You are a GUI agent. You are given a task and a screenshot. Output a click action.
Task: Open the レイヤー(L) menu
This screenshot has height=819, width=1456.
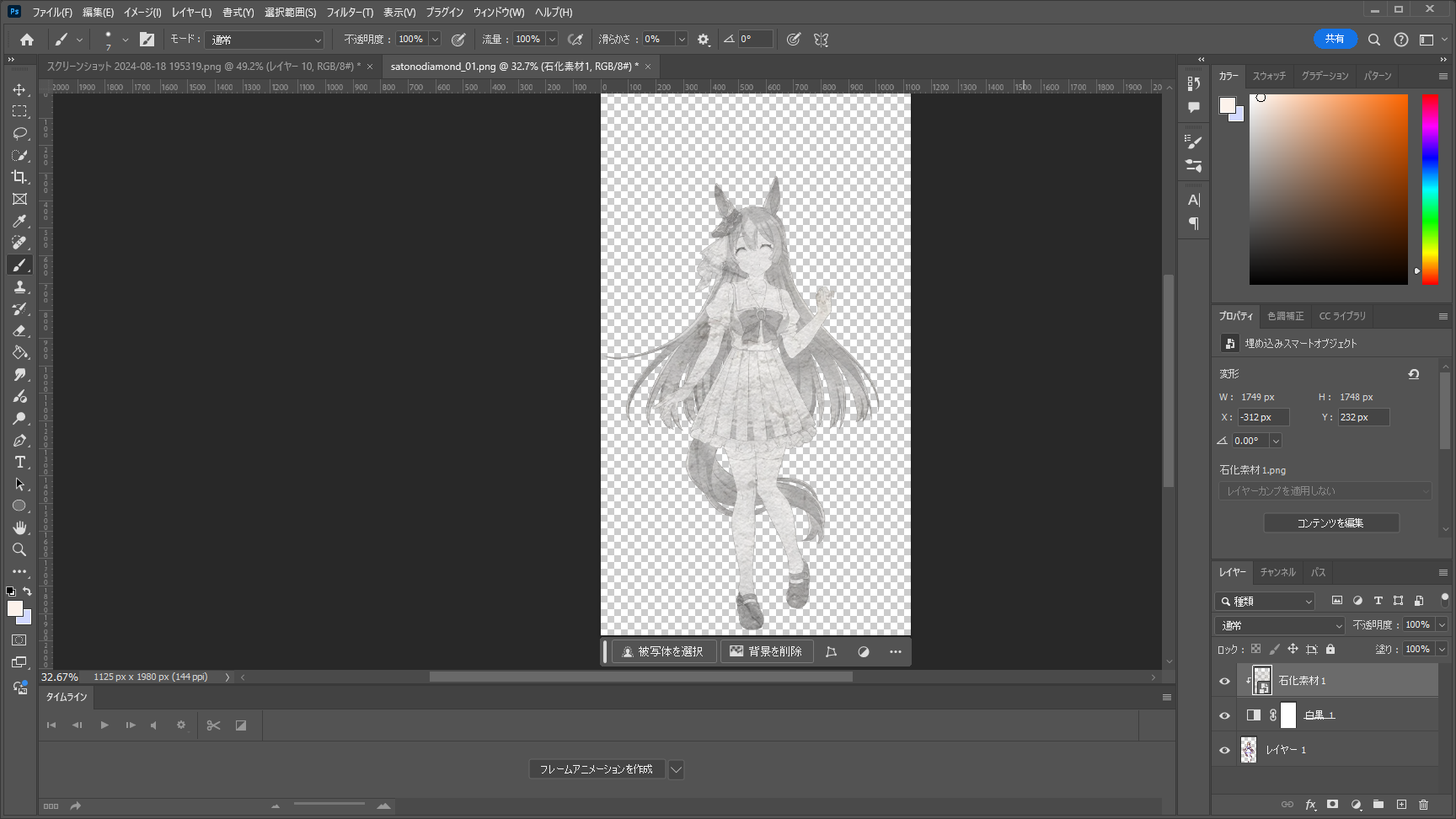pos(191,13)
